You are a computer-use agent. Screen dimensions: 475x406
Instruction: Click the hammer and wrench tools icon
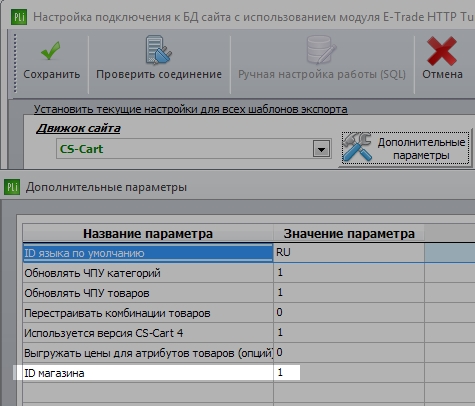358,147
